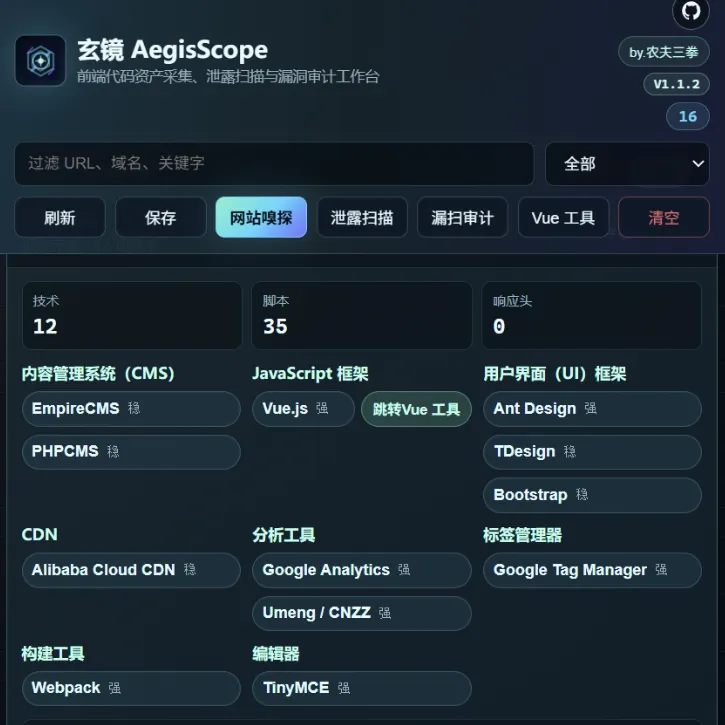The width and height of the screenshot is (725, 725).
Task: Select the Webpack build tool tag
Action: pos(131,688)
